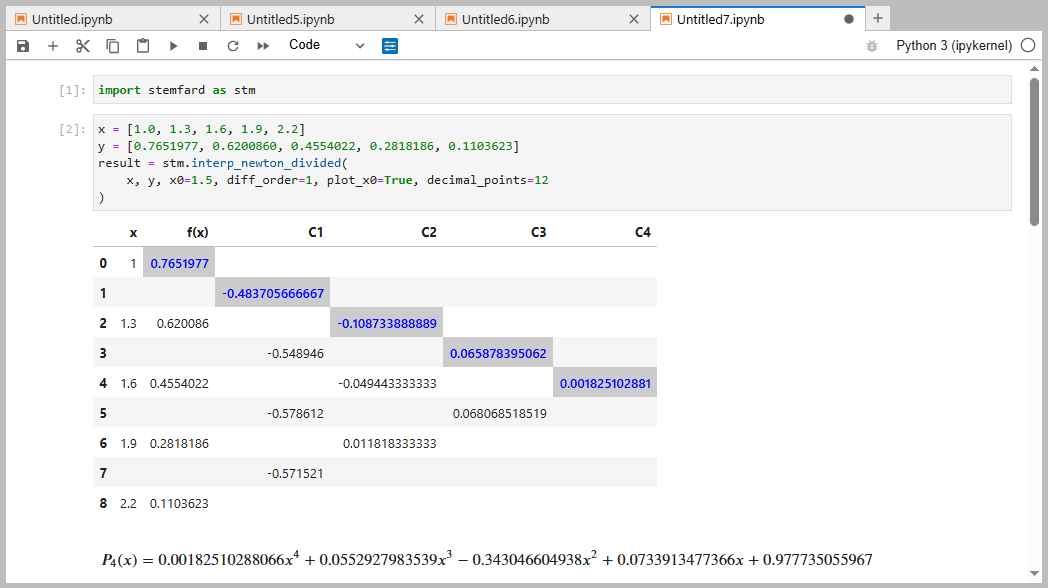This screenshot has width=1048, height=588.
Task: Open the Code cell type dropdown
Action: tap(327, 45)
